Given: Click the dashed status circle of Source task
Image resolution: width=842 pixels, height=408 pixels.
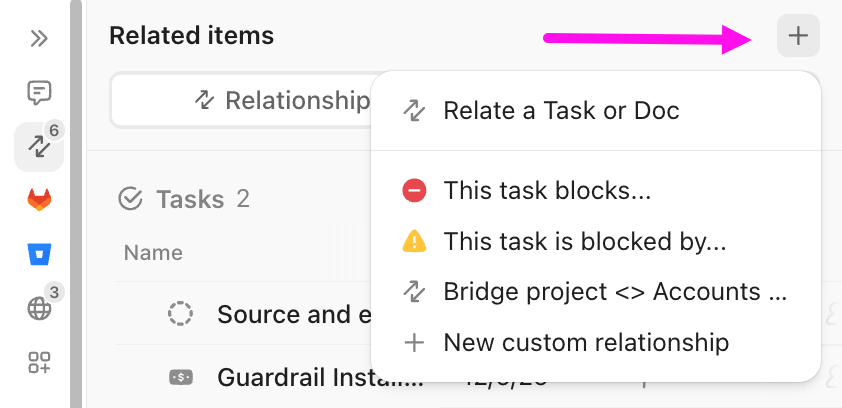Looking at the screenshot, I should (180, 315).
